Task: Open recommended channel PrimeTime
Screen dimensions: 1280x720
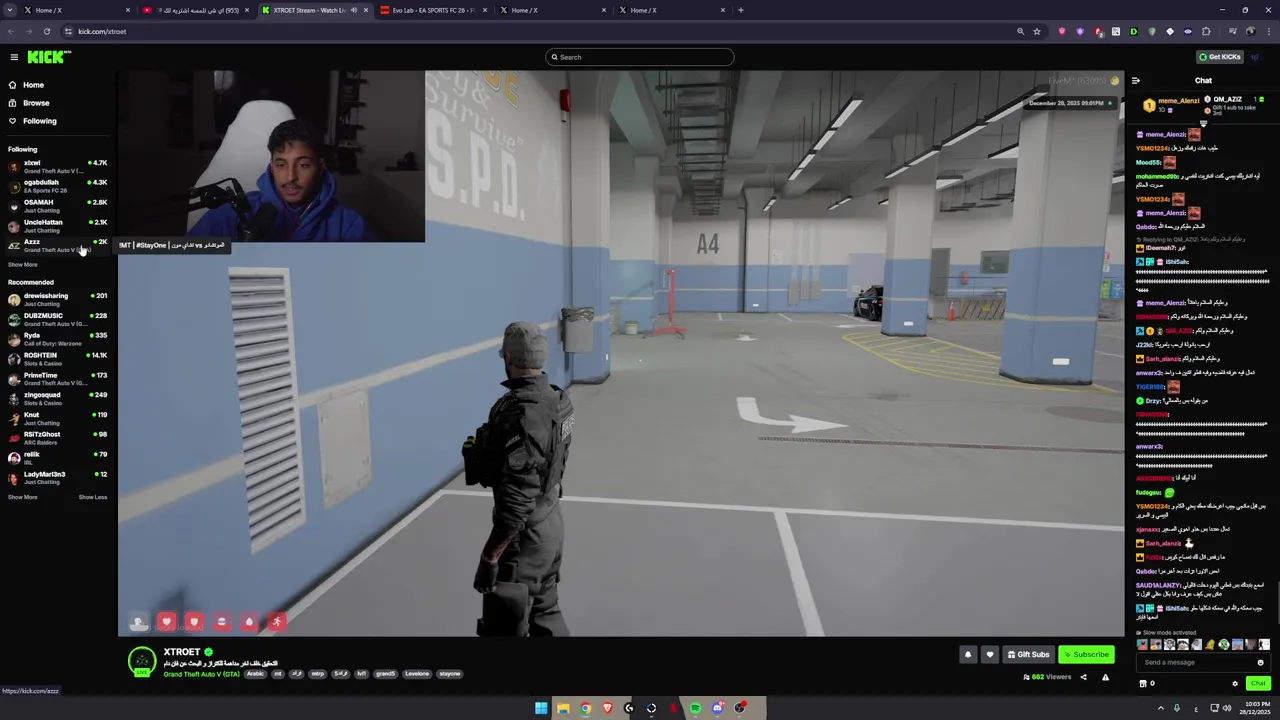Action: (57, 379)
